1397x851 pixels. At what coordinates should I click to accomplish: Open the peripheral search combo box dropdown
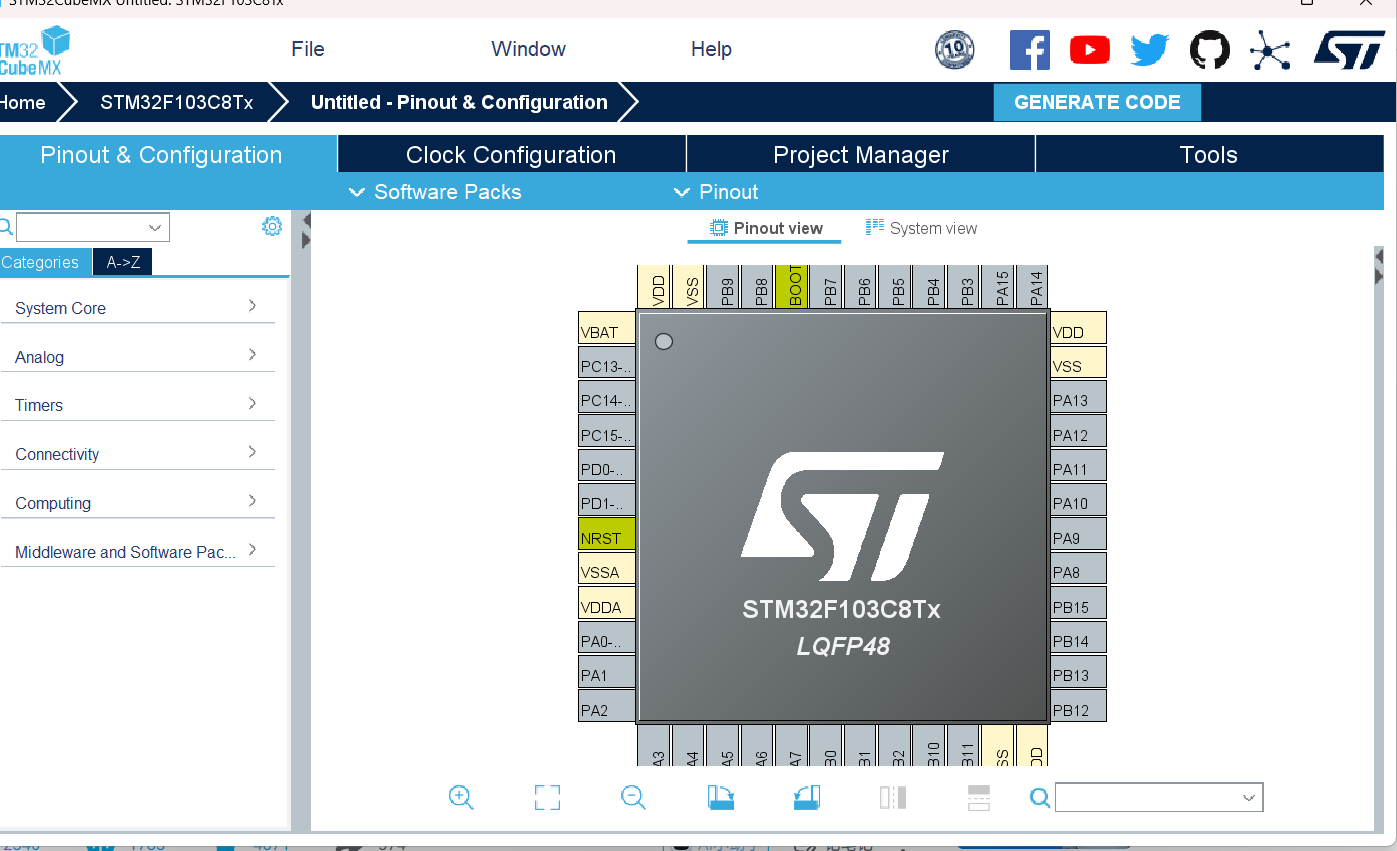155,227
